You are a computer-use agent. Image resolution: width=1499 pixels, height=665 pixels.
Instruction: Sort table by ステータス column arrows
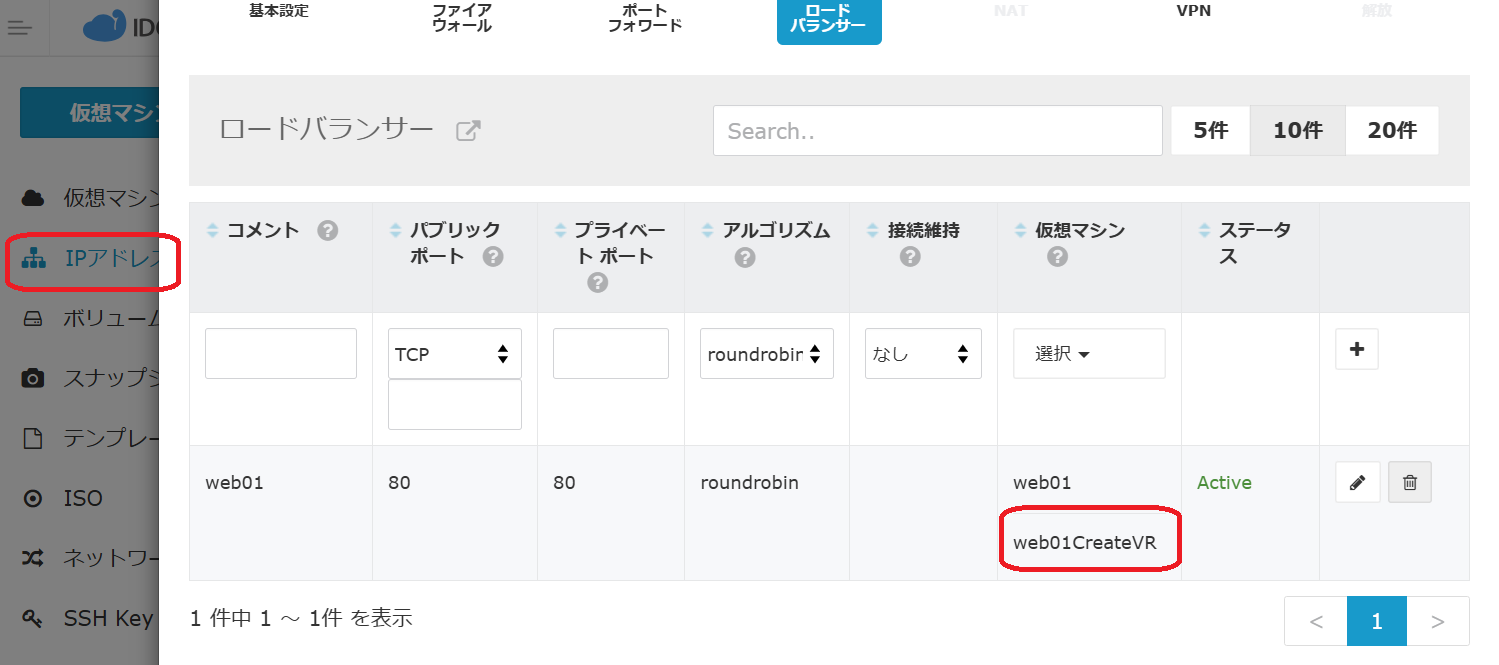click(x=1204, y=231)
